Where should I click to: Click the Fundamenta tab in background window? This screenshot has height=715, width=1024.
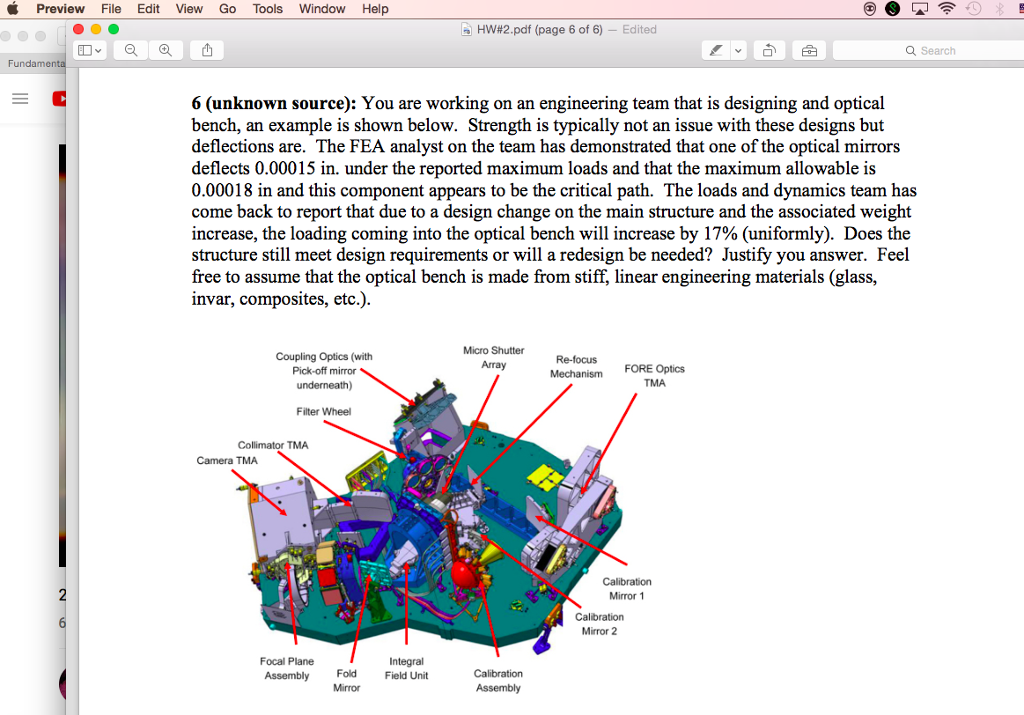[36, 63]
